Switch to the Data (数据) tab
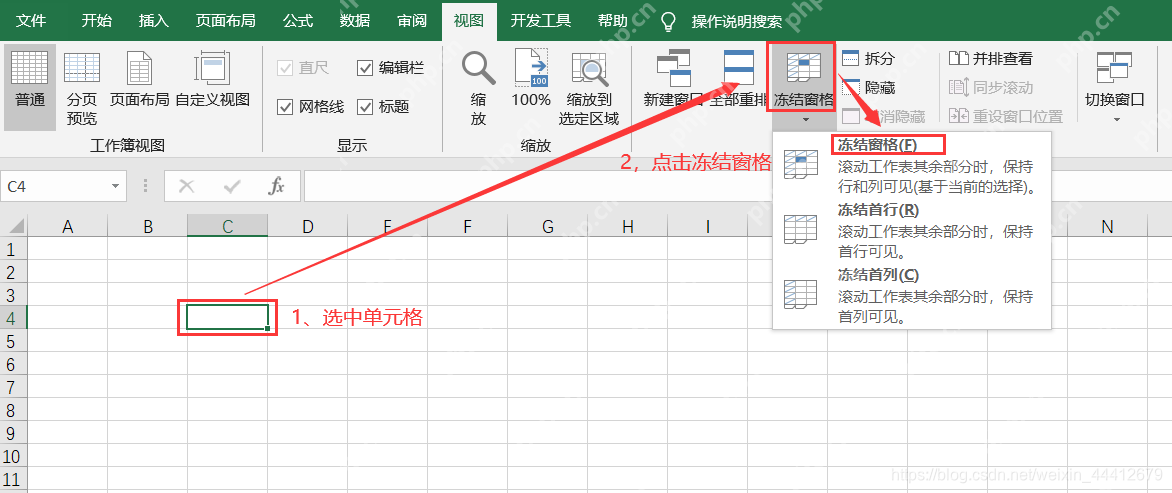 (354, 21)
